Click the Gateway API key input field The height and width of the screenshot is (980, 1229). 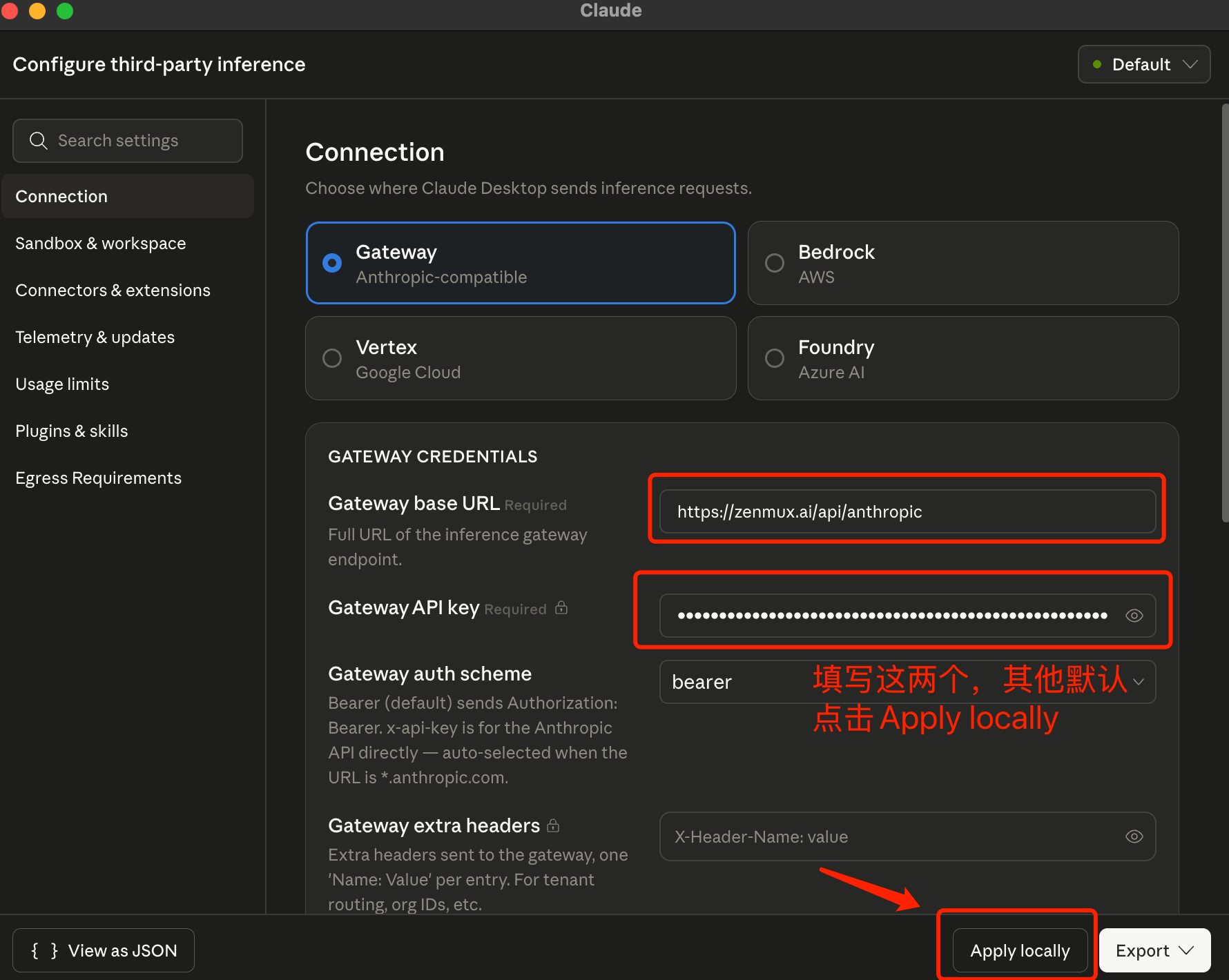click(x=907, y=615)
